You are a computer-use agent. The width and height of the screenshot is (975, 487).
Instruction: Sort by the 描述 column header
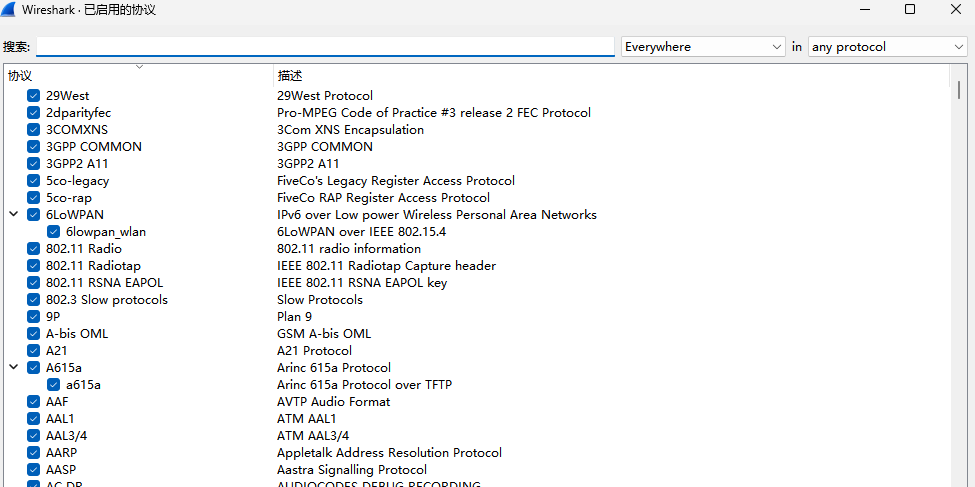[611, 76]
